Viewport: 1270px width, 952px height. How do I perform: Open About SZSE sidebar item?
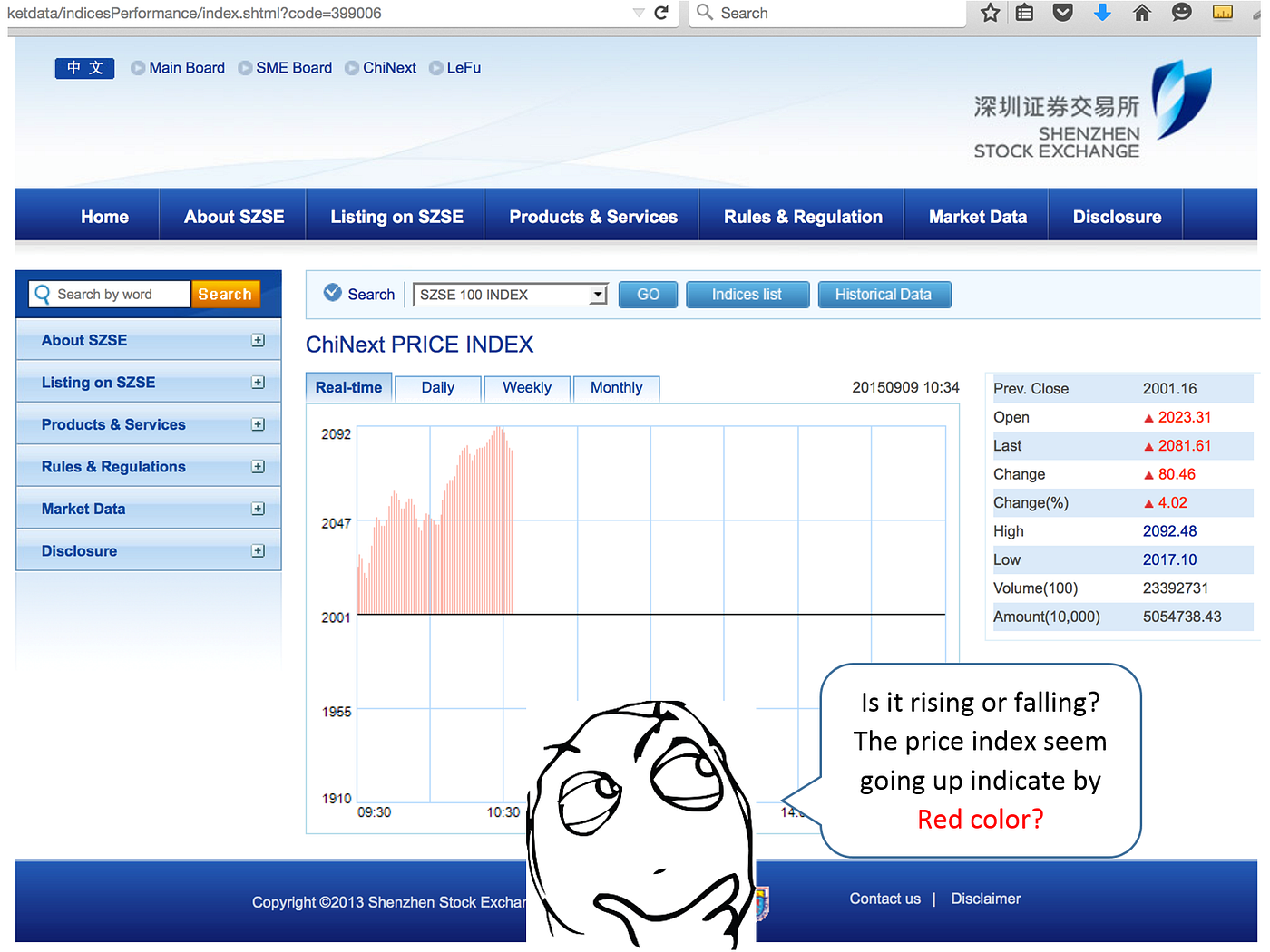84,340
